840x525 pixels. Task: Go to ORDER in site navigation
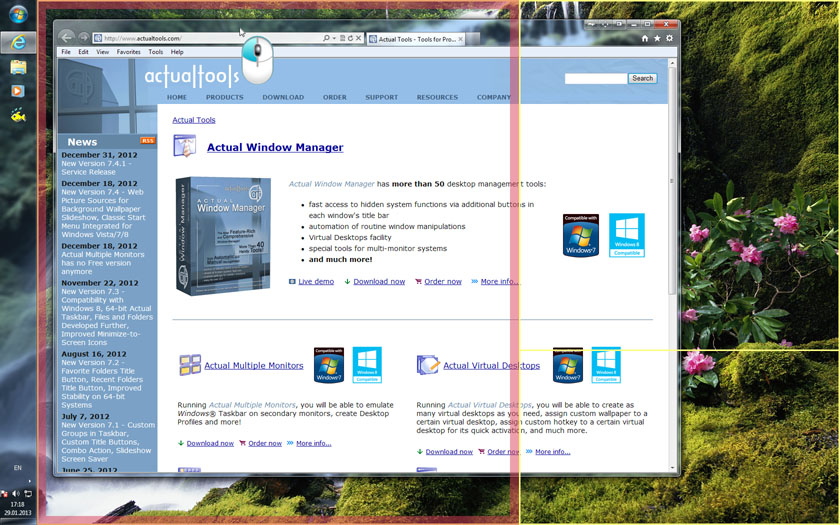pos(335,98)
